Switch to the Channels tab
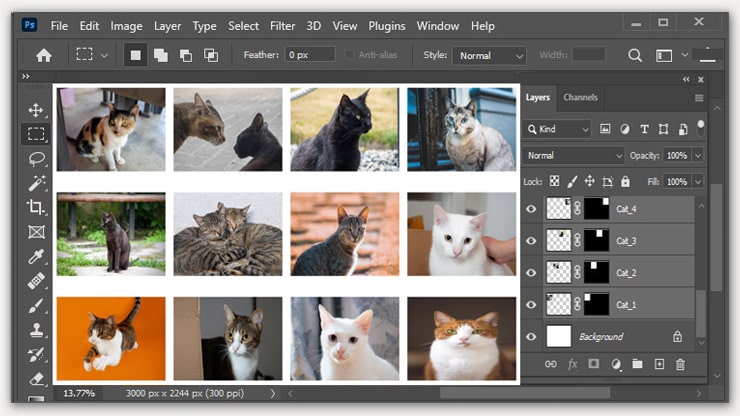 coord(580,97)
